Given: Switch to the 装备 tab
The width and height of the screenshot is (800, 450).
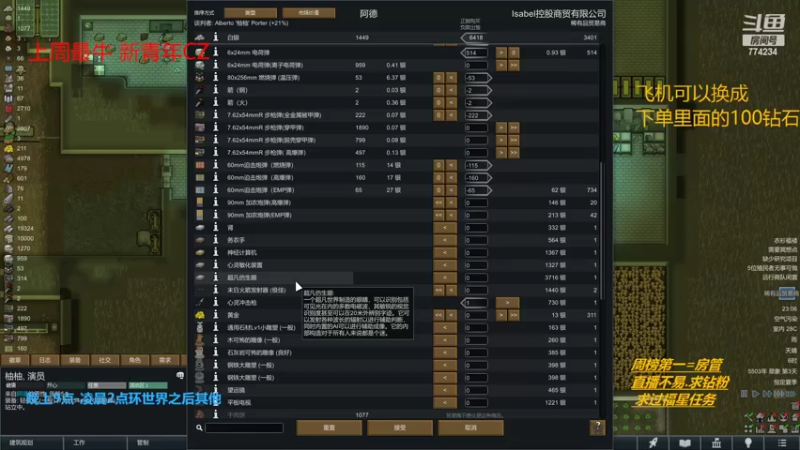Looking at the screenshot, I should click(x=75, y=360).
